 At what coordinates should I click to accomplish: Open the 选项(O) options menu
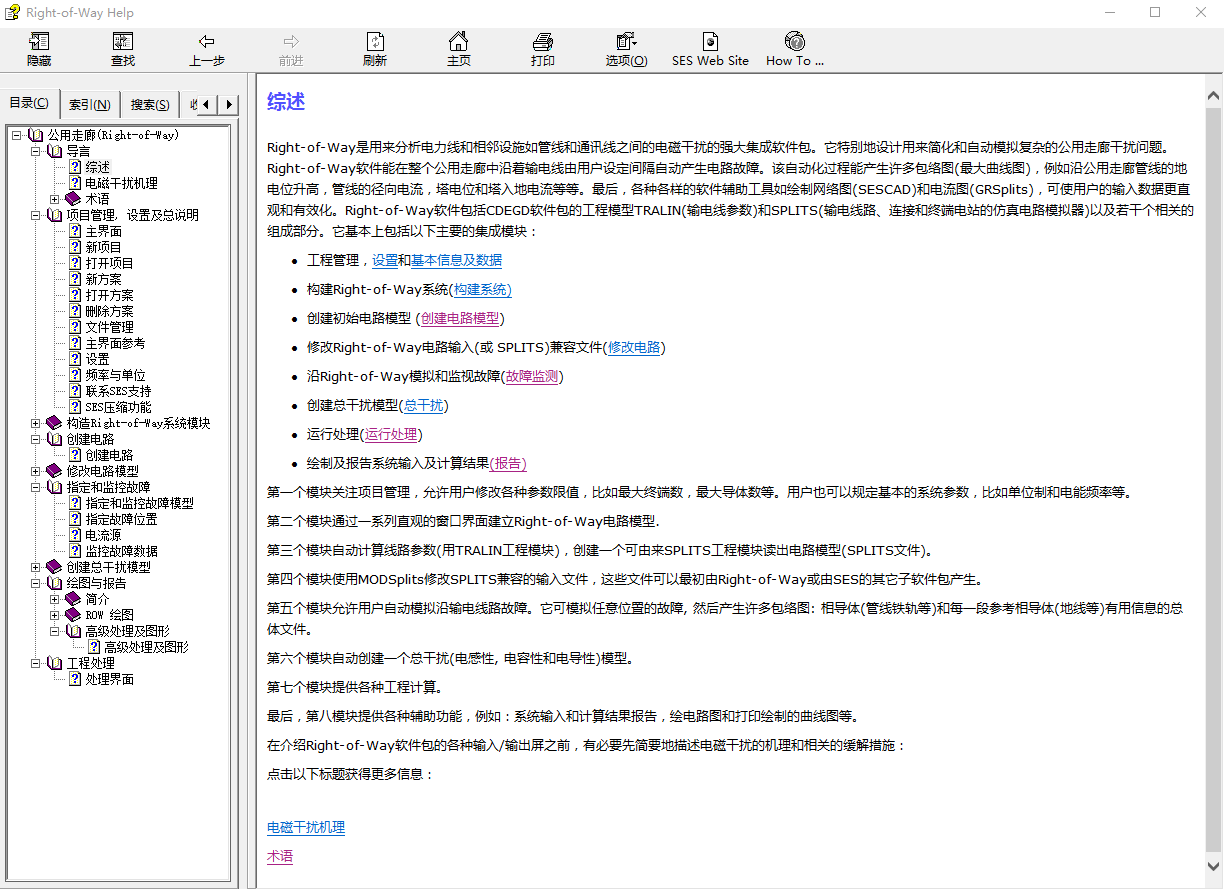627,49
